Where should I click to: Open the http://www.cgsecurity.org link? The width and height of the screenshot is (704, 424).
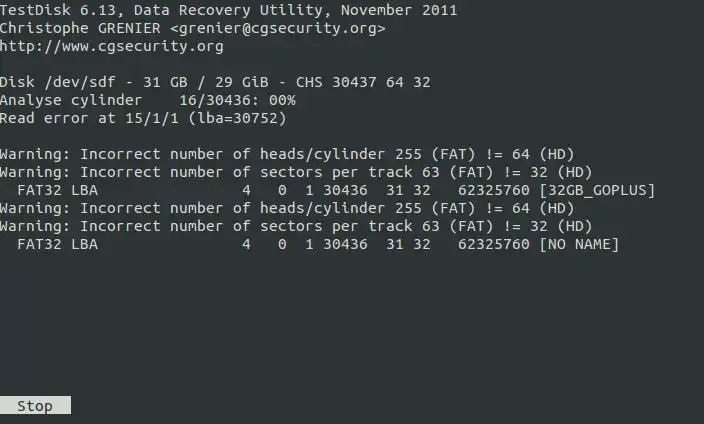pyautogui.click(x=111, y=46)
